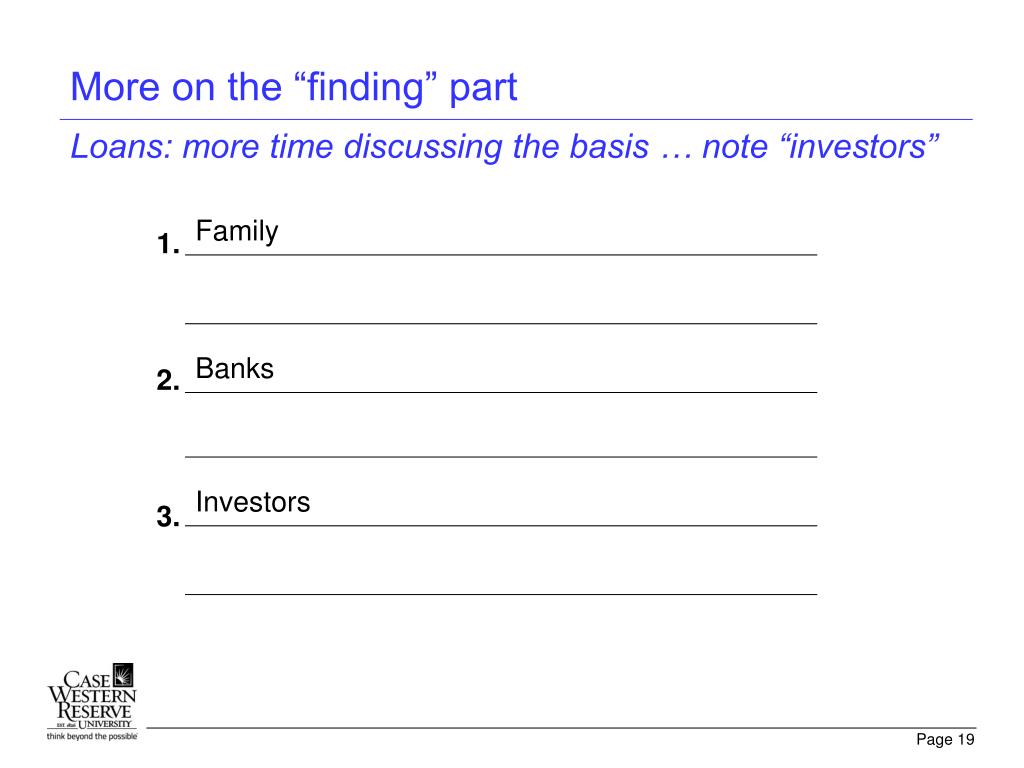Click the word "Banks" on line 2
1024x768 pixels.
234,368
